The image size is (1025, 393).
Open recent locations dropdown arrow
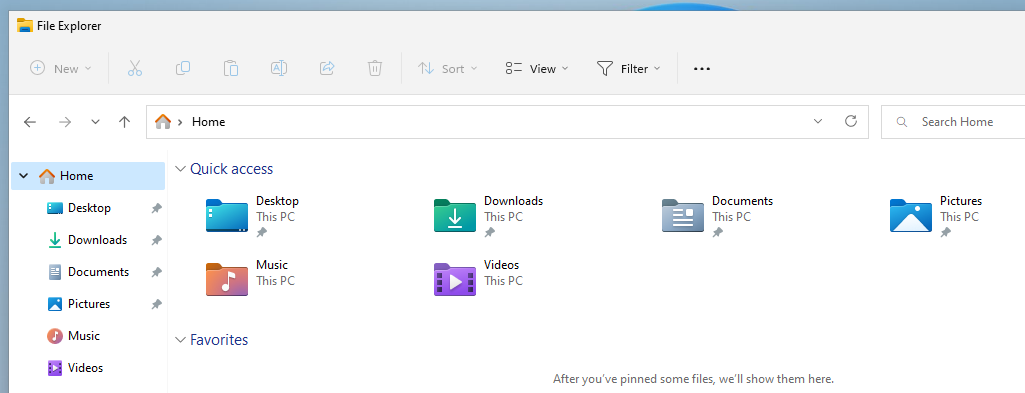[95, 122]
